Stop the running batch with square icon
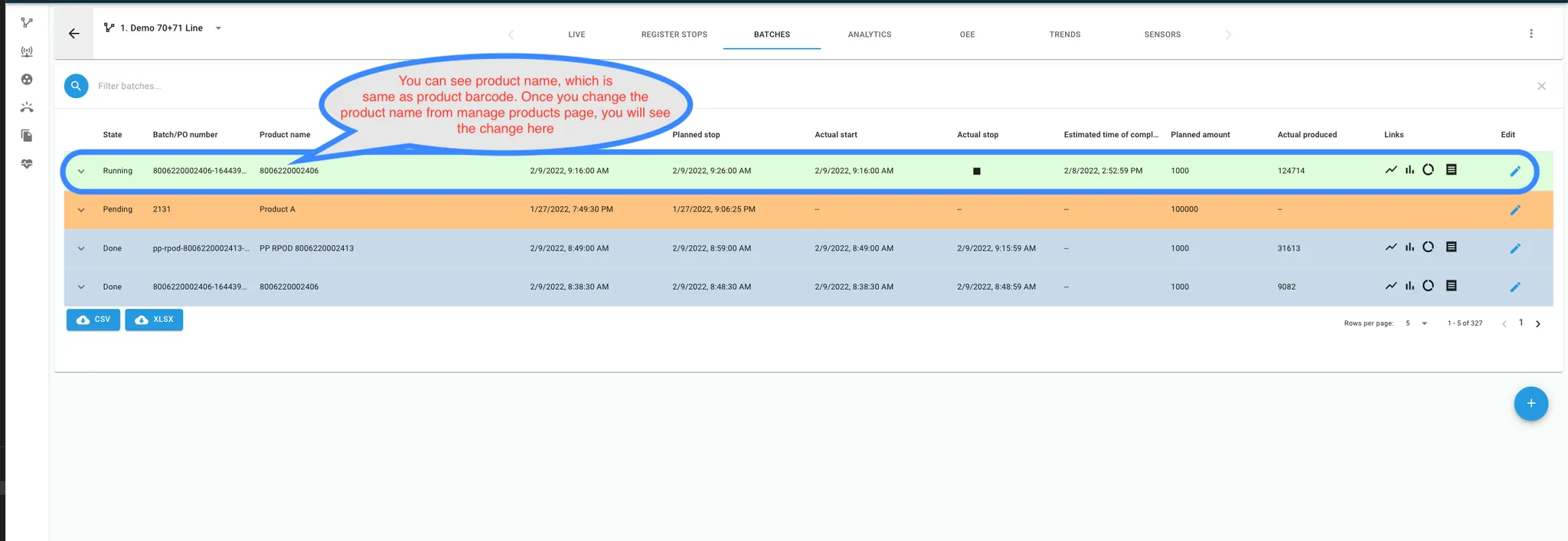 (x=976, y=171)
